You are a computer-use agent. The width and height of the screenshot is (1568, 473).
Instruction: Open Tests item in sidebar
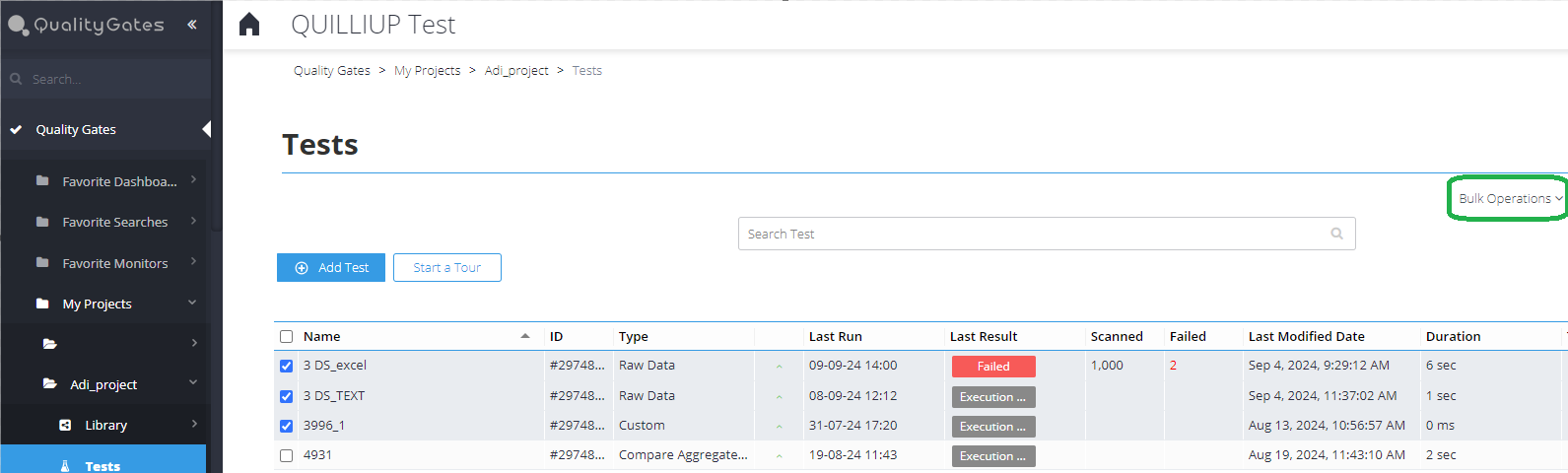[102, 466]
